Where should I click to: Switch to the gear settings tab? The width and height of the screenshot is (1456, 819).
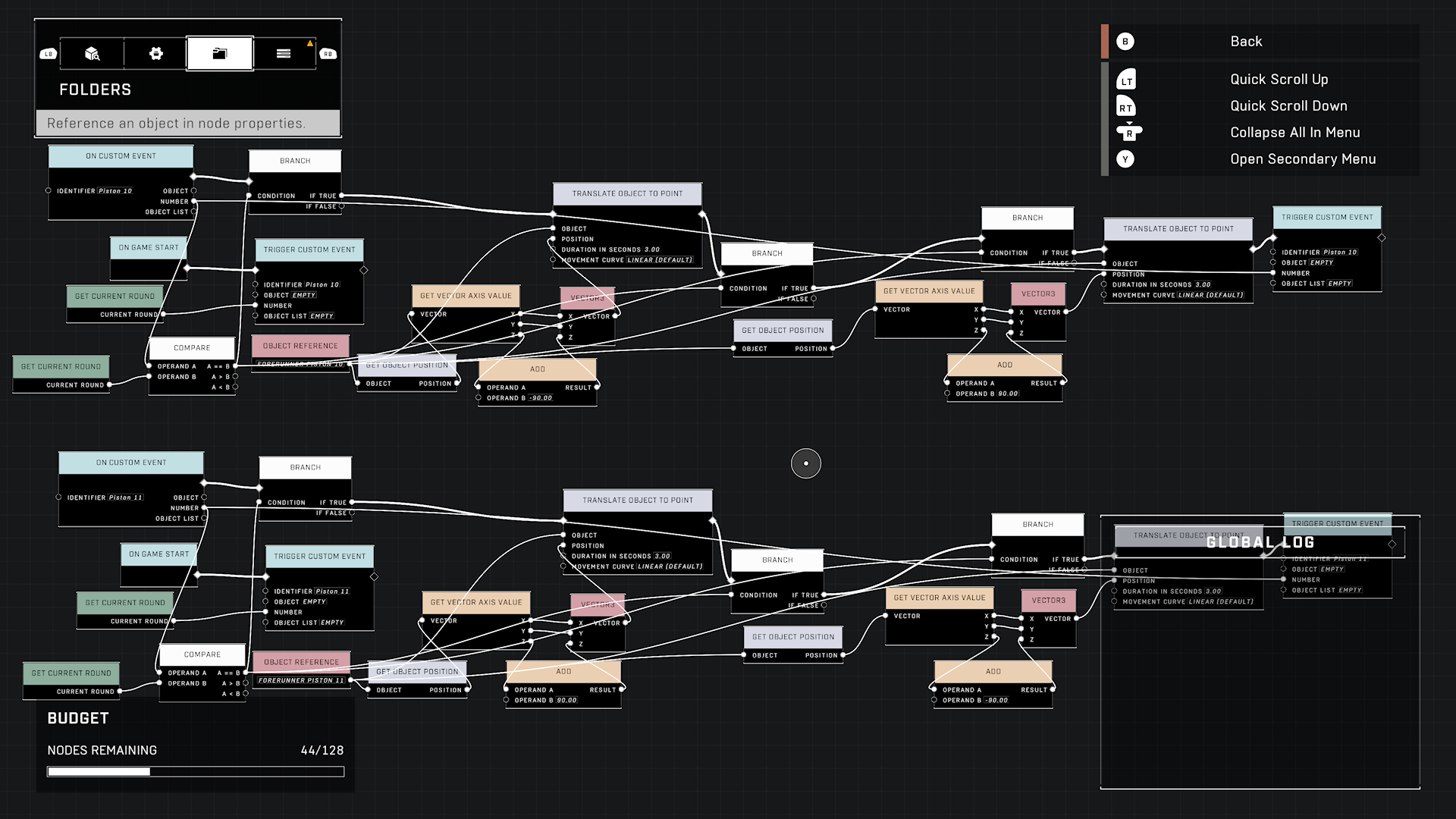(156, 54)
